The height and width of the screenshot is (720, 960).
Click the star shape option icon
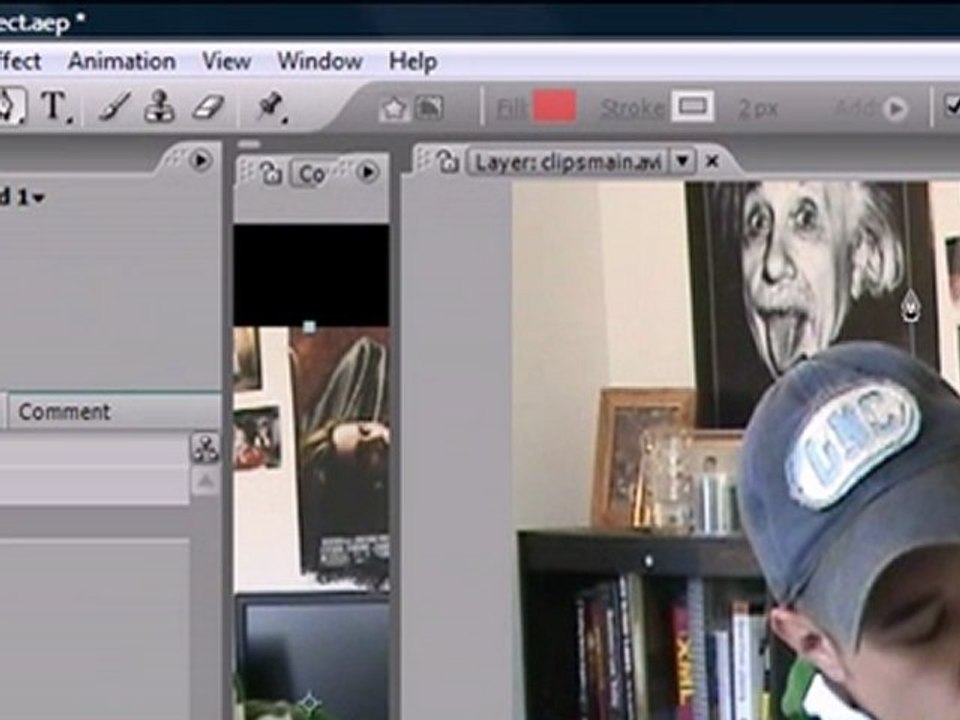point(393,109)
